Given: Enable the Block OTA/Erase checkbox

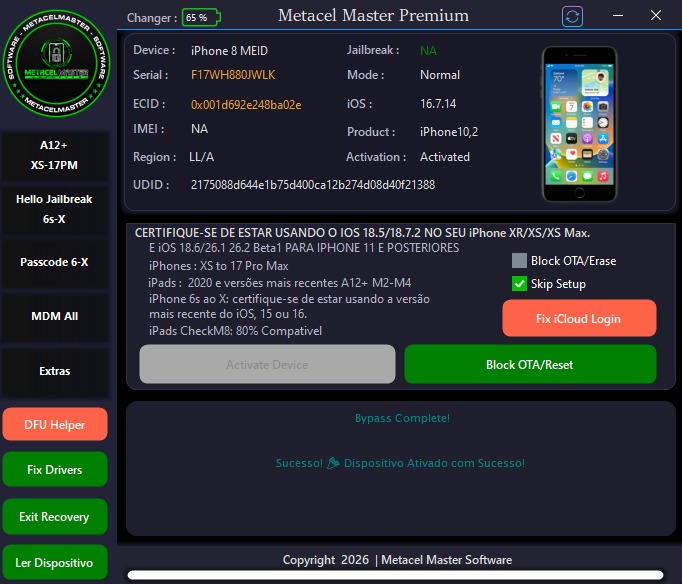Looking at the screenshot, I should [x=519, y=260].
